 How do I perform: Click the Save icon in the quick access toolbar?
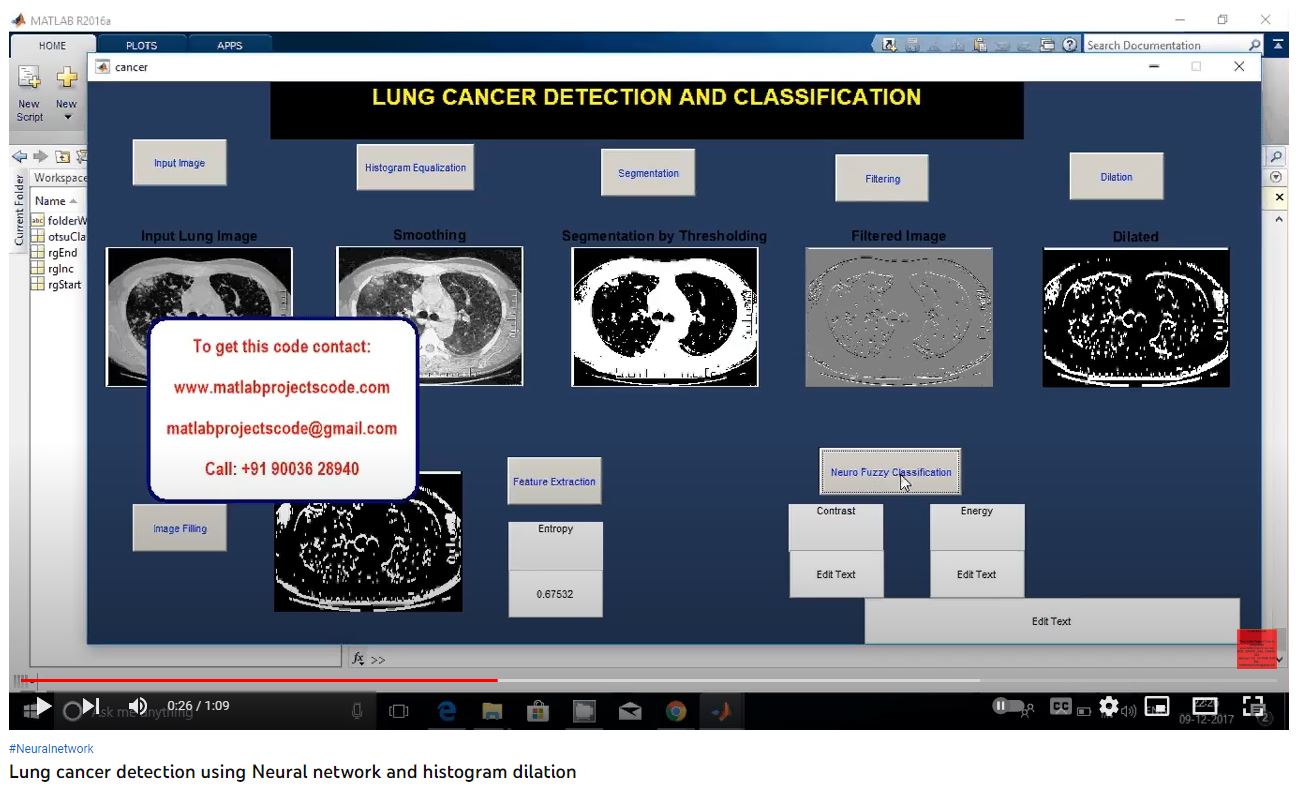912,45
